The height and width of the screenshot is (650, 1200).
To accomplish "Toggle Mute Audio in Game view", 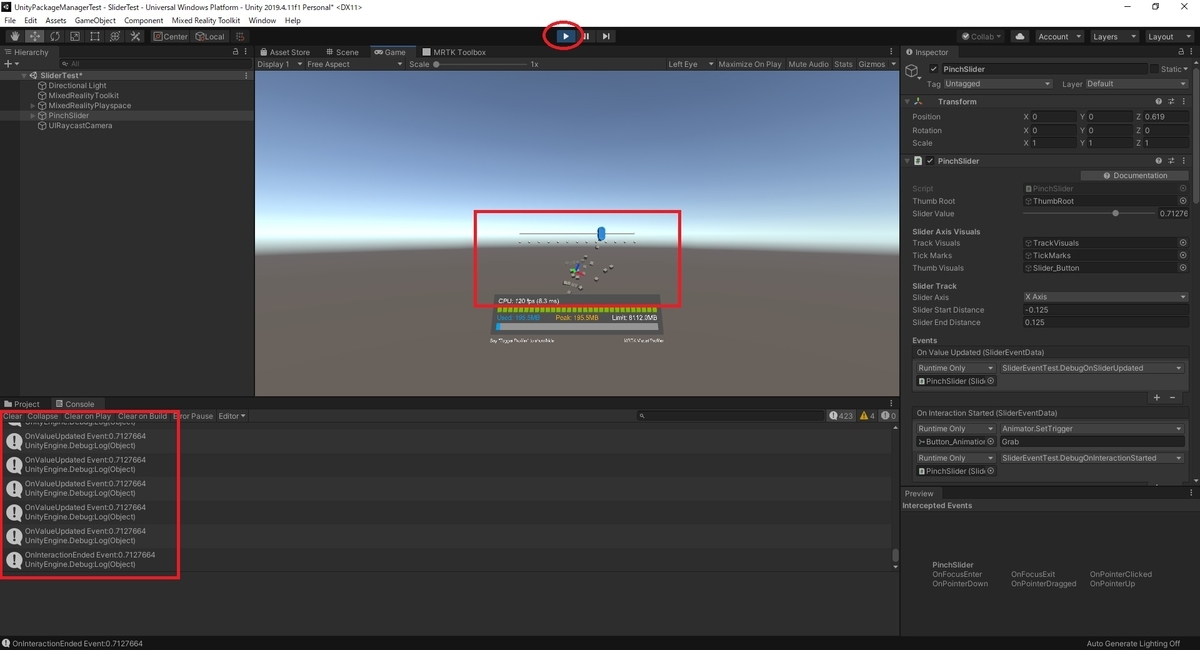I will point(808,64).
